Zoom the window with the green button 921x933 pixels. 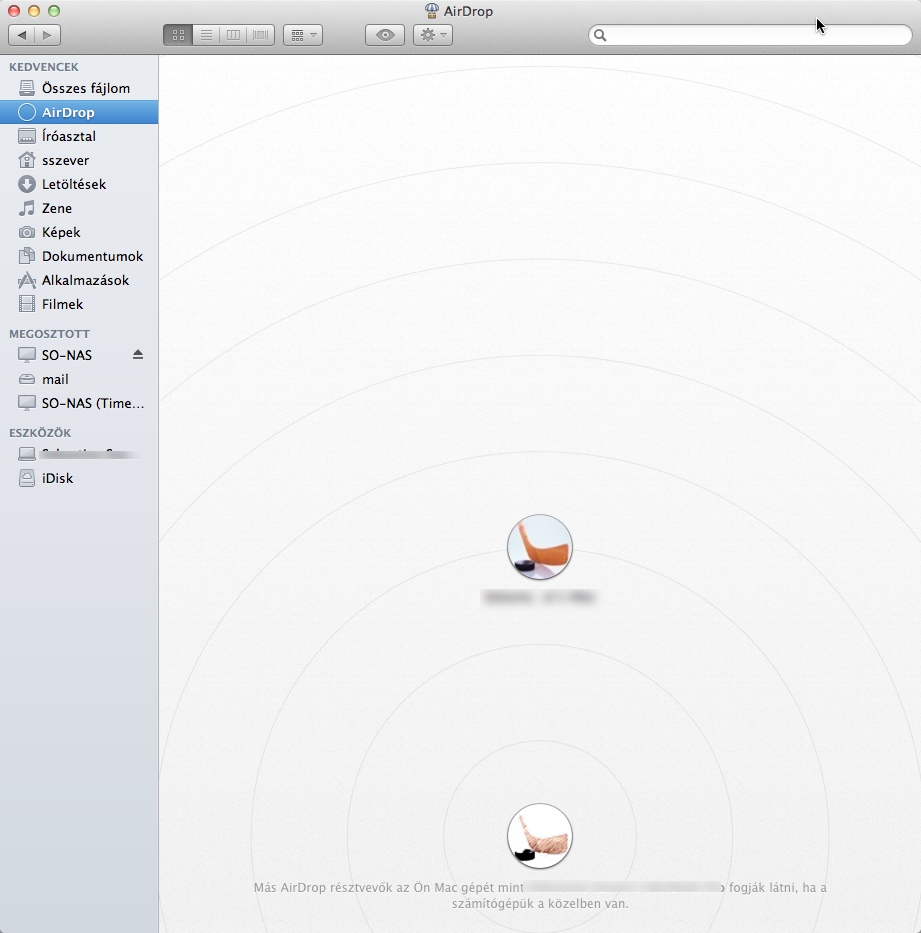pyautogui.click(x=54, y=11)
